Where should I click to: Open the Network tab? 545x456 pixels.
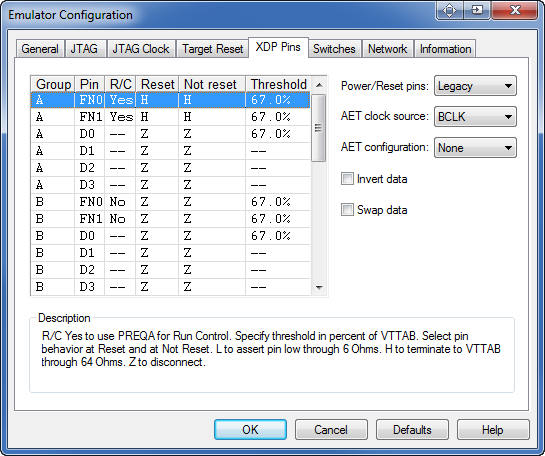pyautogui.click(x=388, y=49)
